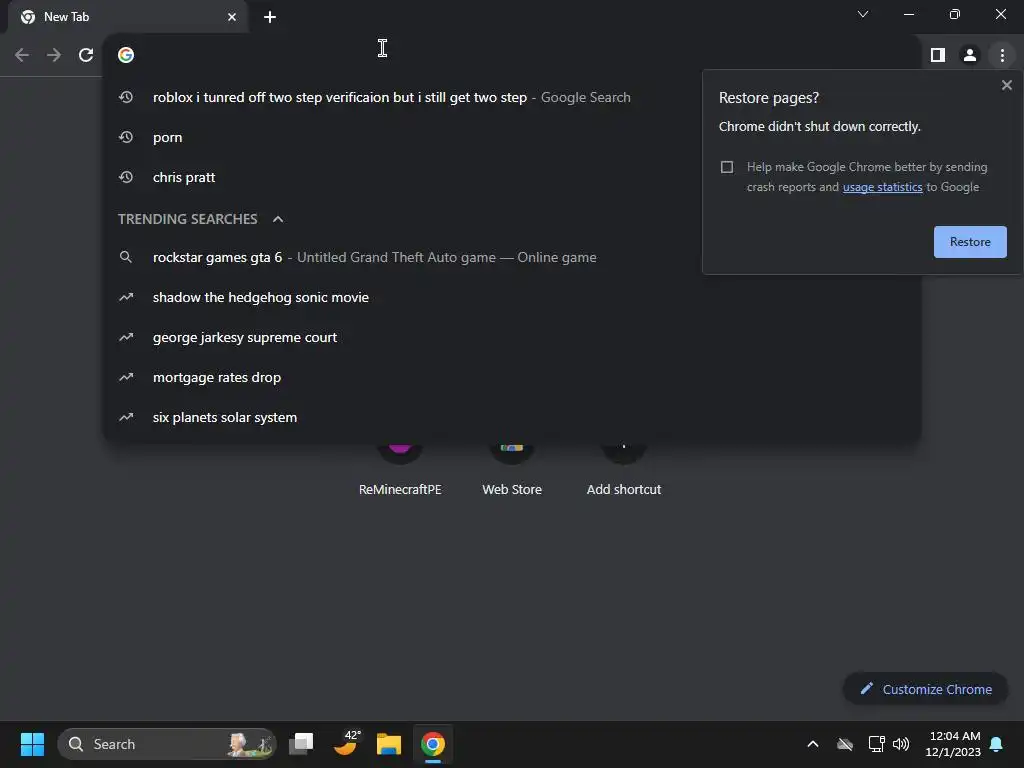Select six planets solar system suggestion

[x=513, y=417]
